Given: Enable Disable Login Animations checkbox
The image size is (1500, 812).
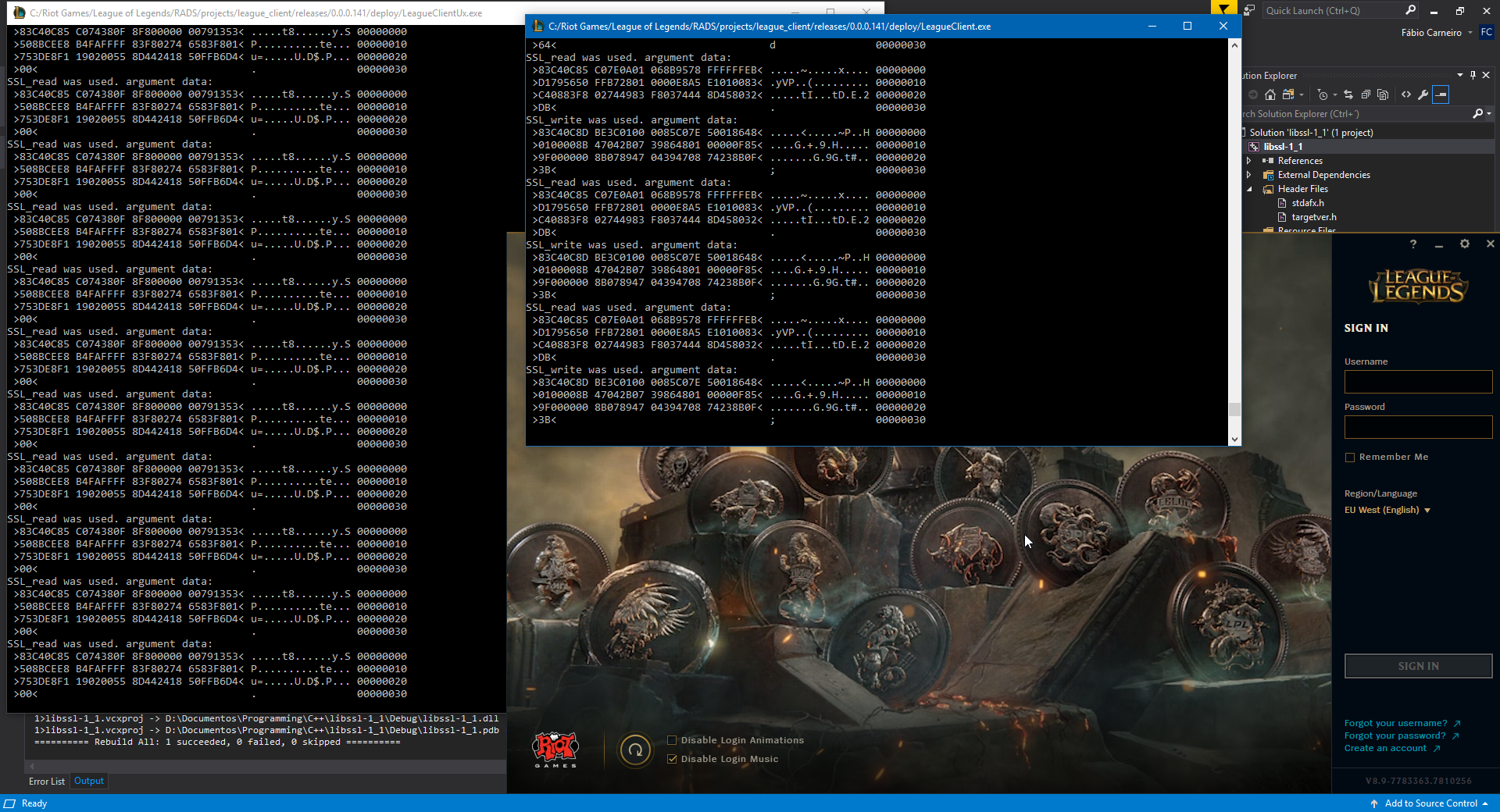Looking at the screenshot, I should (x=672, y=740).
